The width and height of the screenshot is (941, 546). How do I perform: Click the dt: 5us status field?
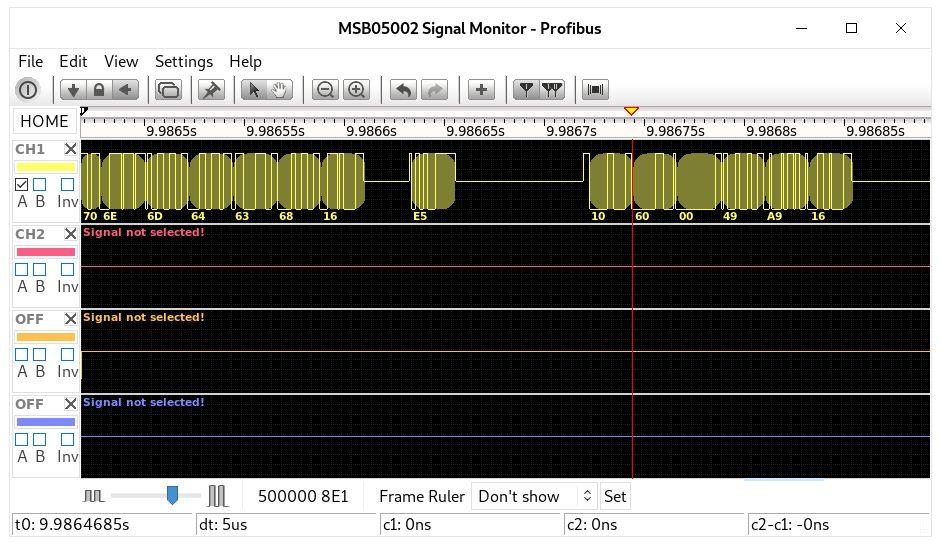click(x=286, y=525)
